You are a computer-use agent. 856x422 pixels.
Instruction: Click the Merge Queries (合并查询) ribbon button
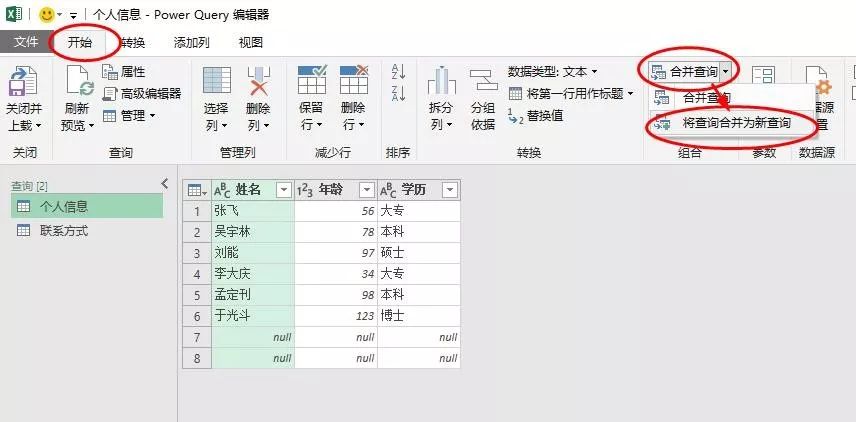685,72
